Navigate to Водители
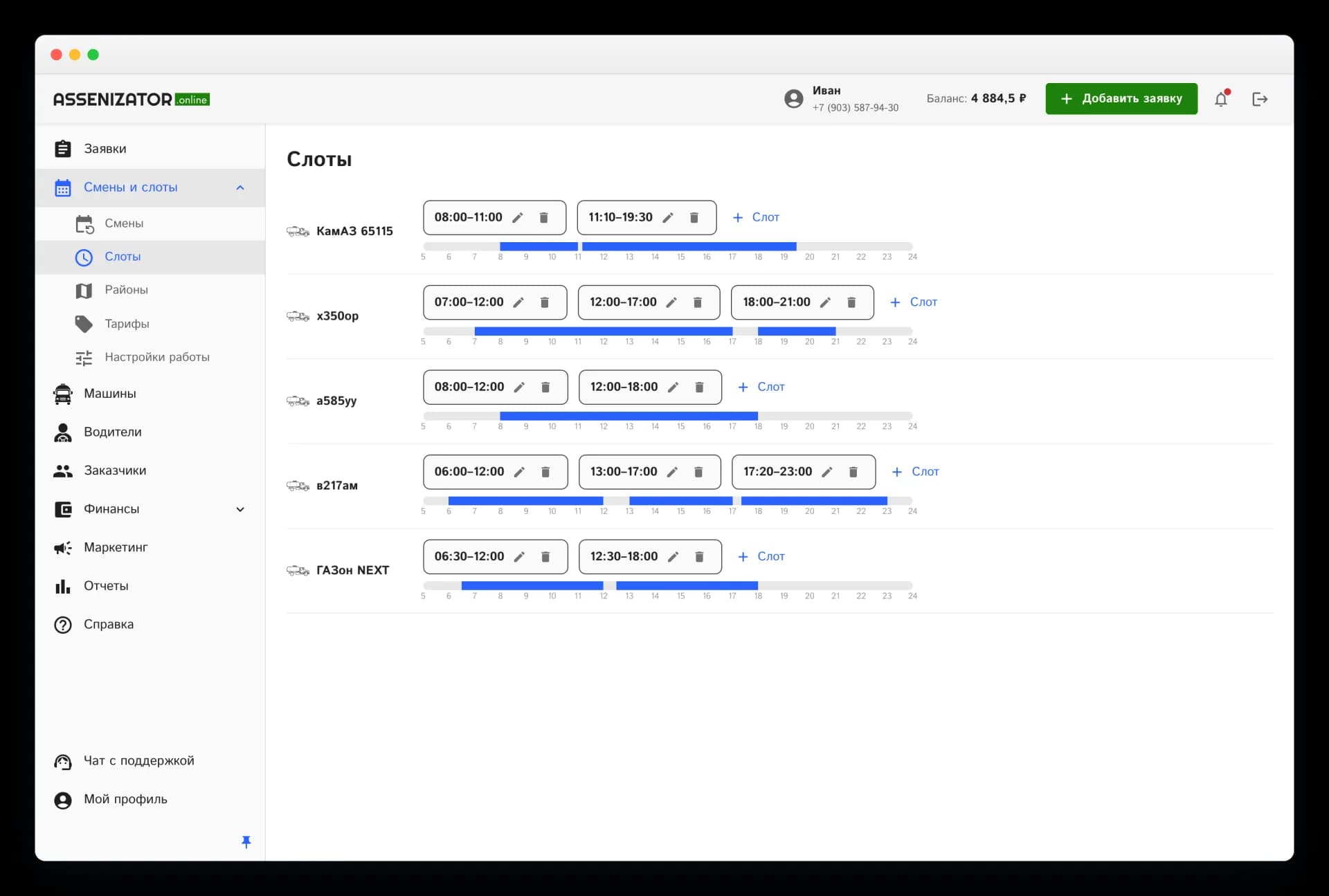The image size is (1329, 896). pos(150,432)
